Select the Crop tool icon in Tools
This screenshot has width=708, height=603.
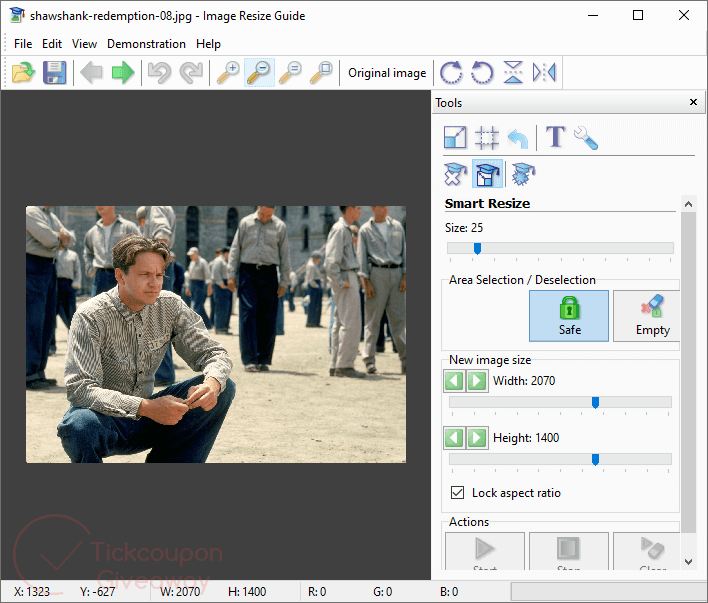point(487,137)
